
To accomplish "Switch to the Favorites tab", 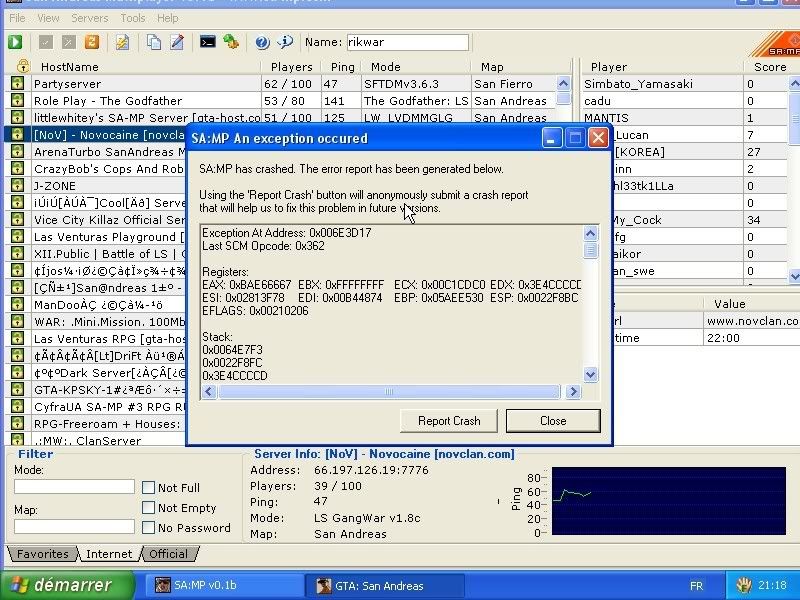I will click(42, 554).
